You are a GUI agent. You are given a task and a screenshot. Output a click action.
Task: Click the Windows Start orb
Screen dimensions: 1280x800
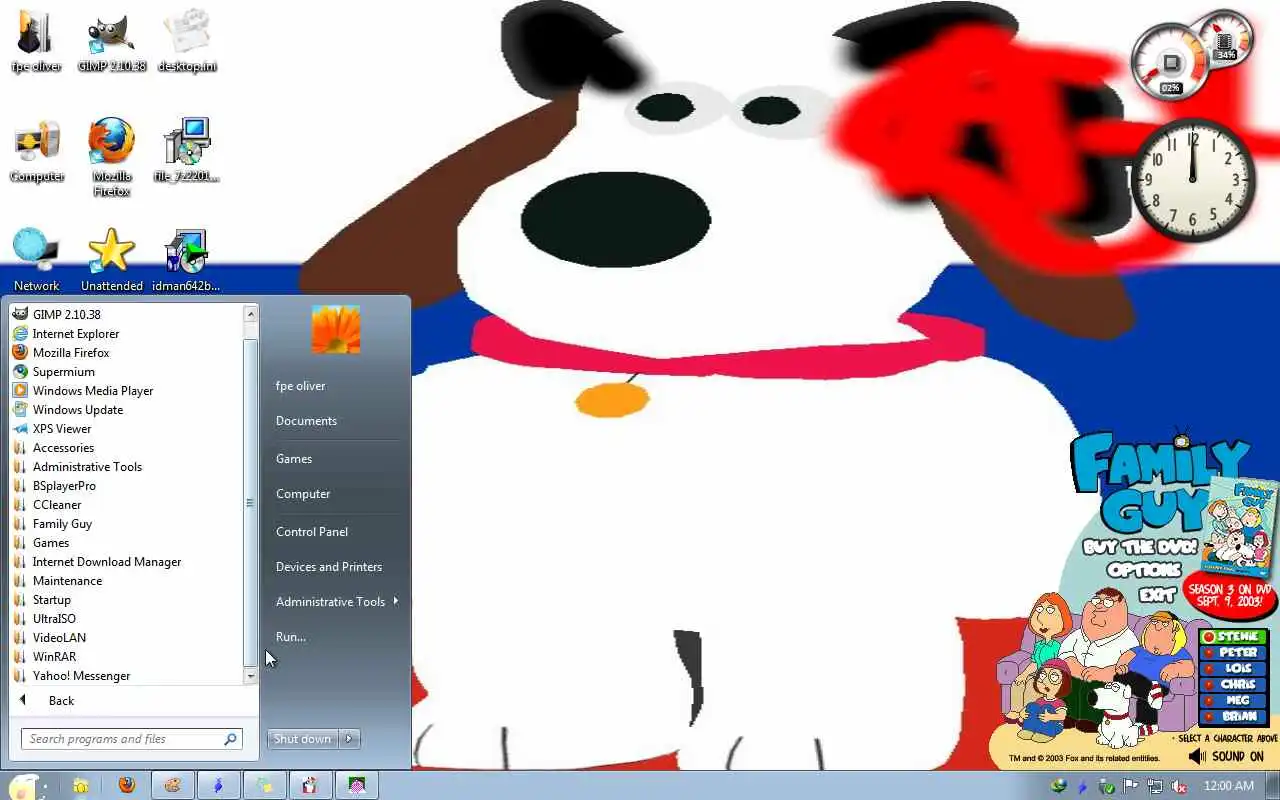24,786
